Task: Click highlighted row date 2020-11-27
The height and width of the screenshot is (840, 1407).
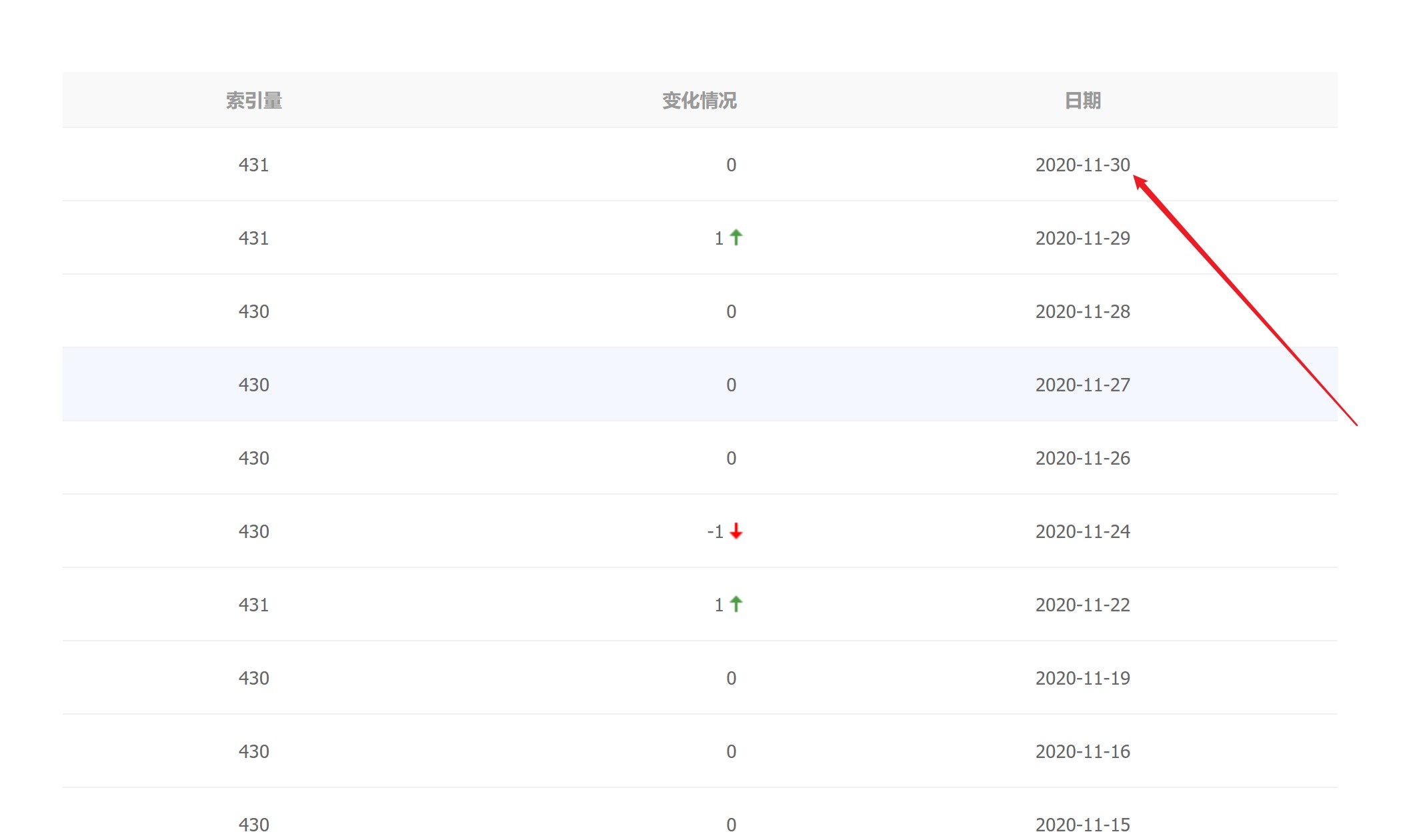Action: (1082, 385)
